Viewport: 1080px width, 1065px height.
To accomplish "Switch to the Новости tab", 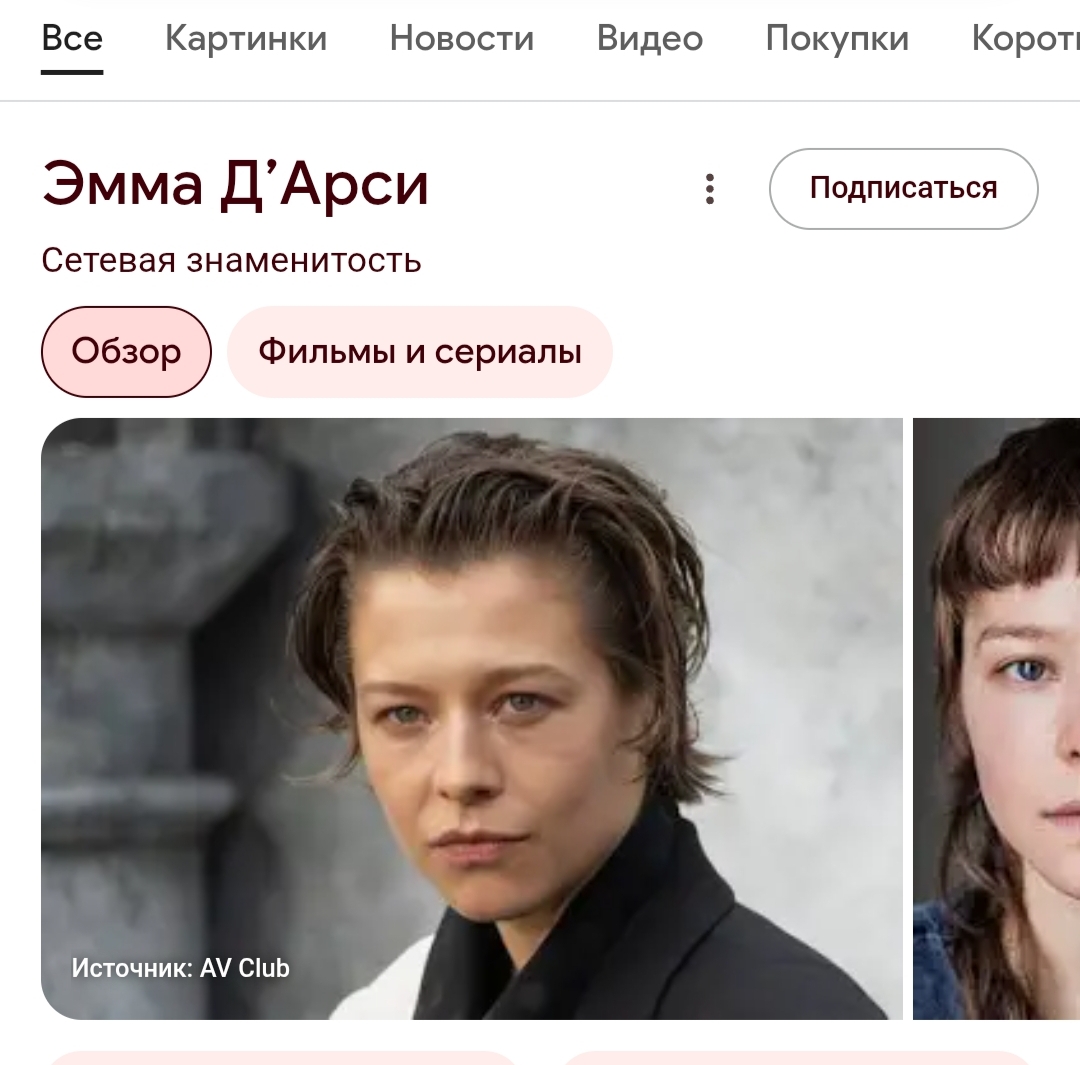I will tap(461, 38).
